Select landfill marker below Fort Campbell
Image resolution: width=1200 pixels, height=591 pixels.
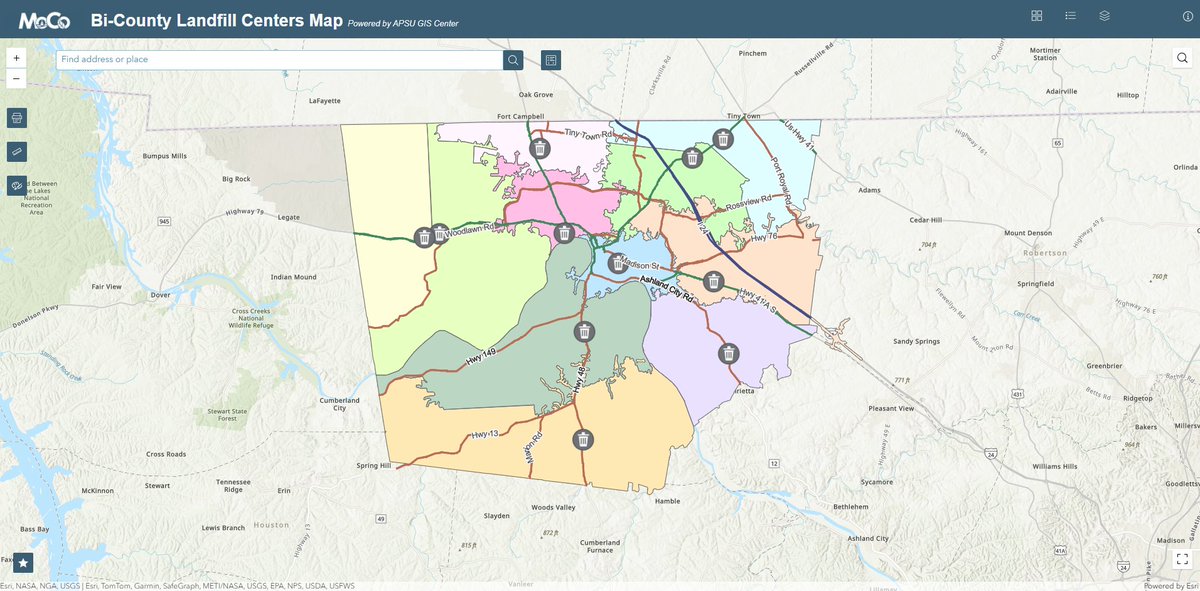click(540, 149)
